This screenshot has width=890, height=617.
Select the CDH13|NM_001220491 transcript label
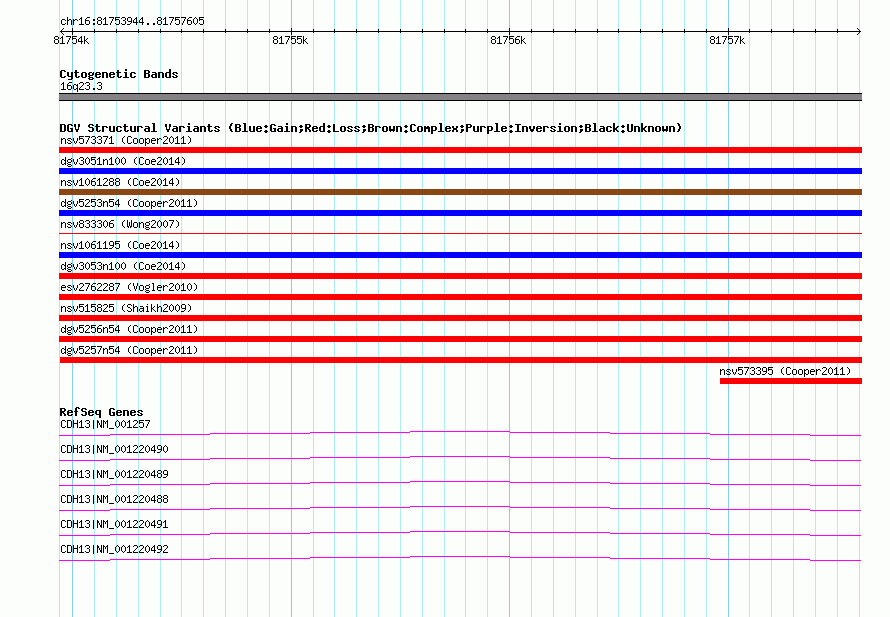tap(114, 524)
